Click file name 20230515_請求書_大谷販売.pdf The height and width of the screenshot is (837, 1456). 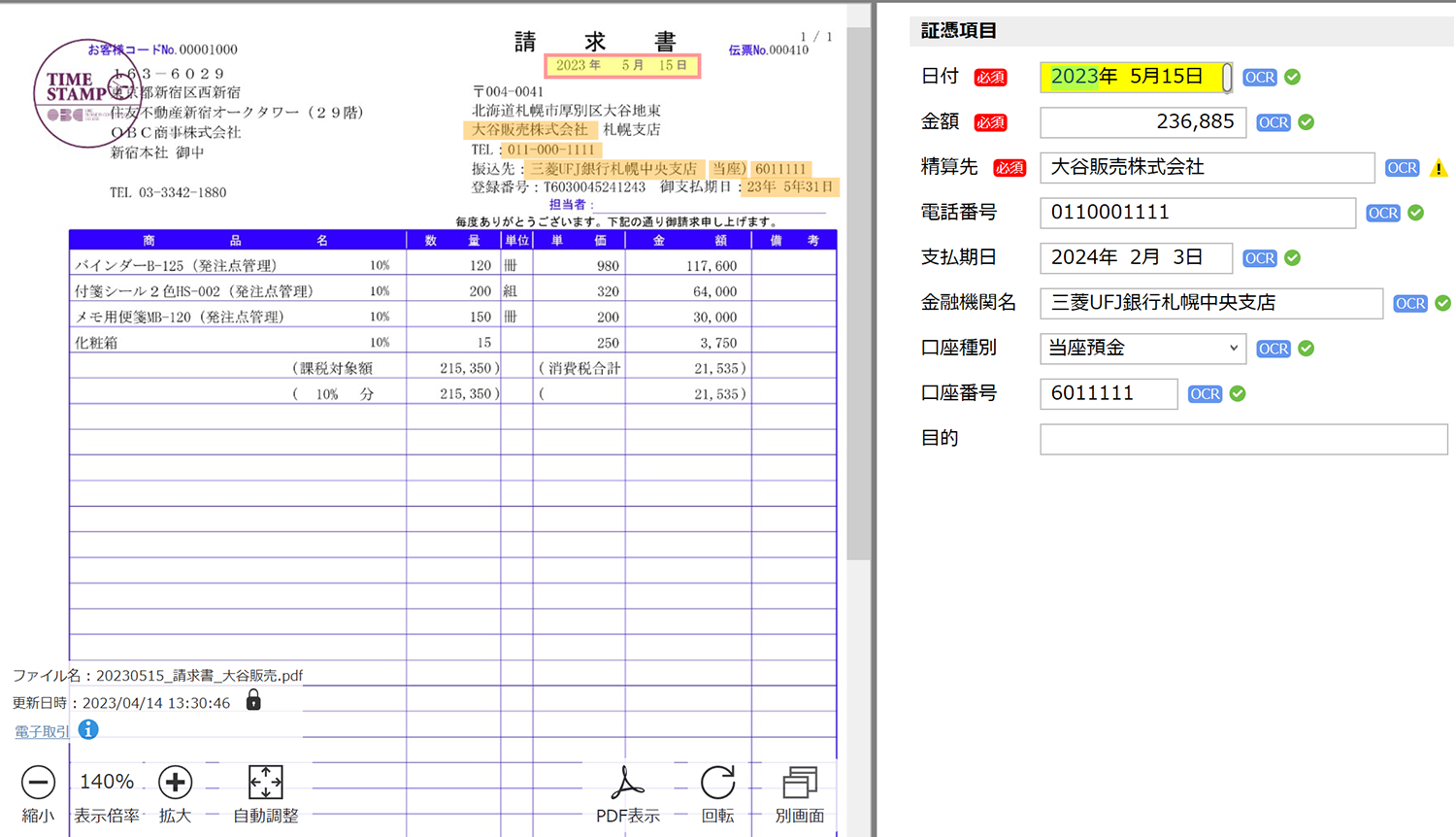(x=200, y=675)
